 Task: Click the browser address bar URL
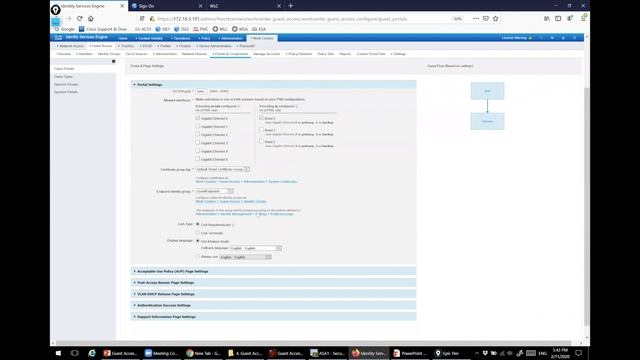click(x=282, y=19)
